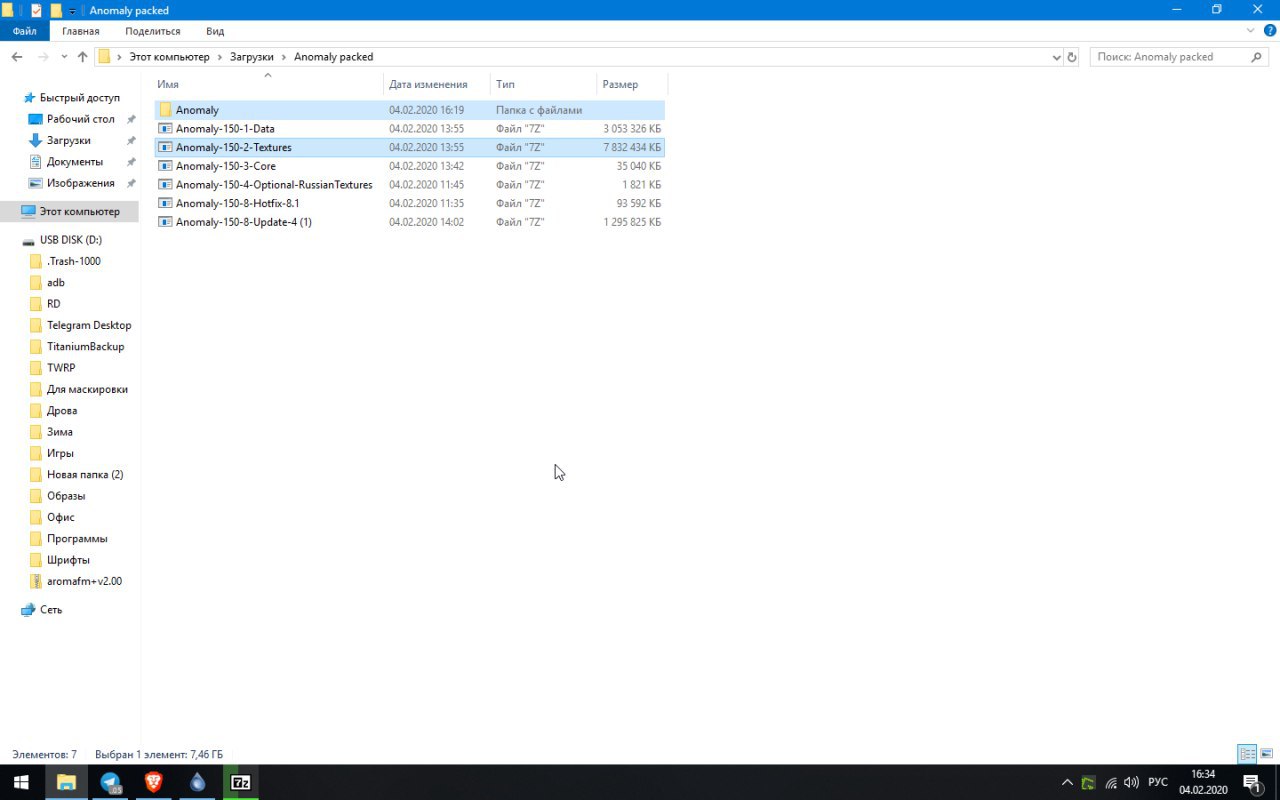Open the Windows Start menu
This screenshot has height=800, width=1280.
pos(21,782)
